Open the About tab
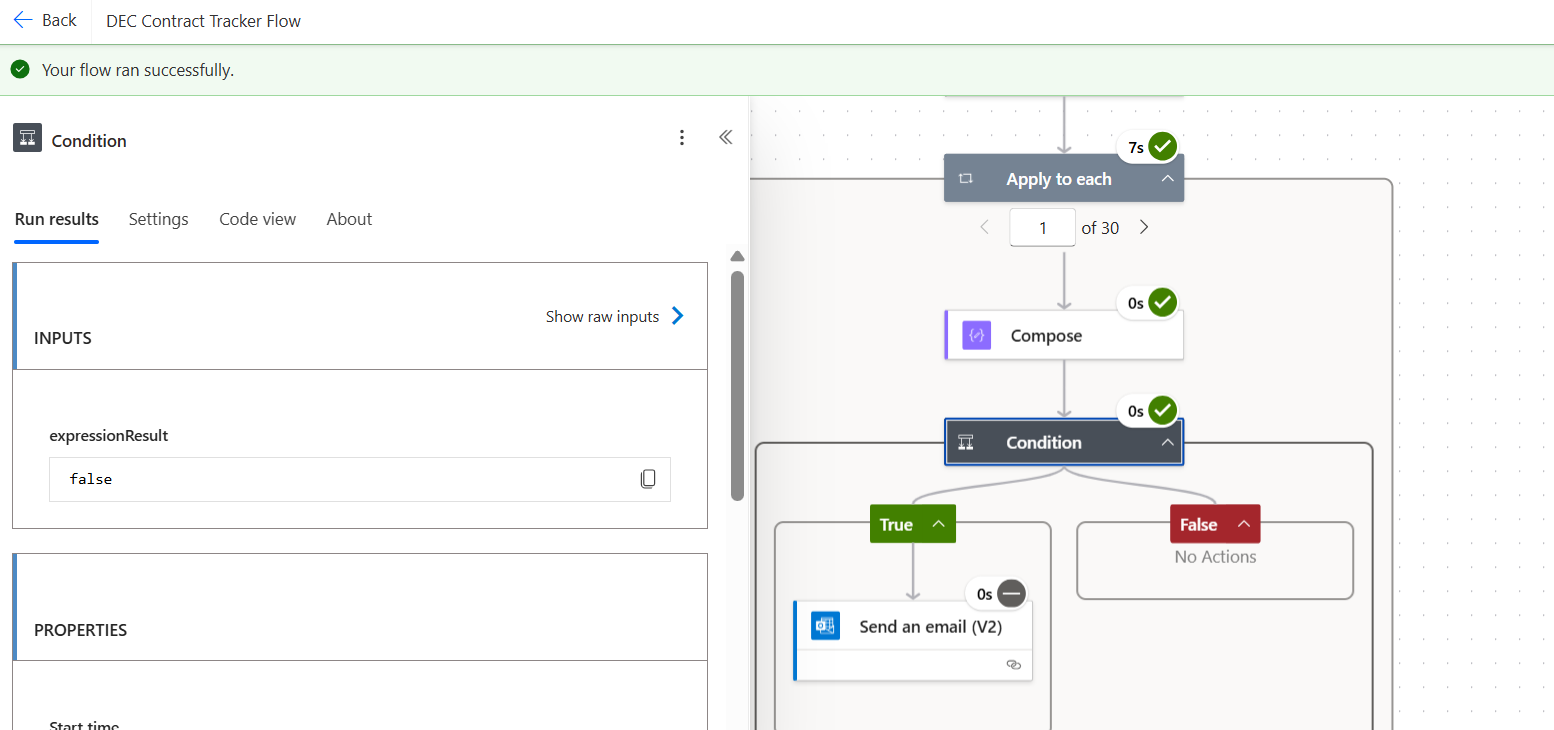Viewport: 1554px width, 730px height. 349,219
